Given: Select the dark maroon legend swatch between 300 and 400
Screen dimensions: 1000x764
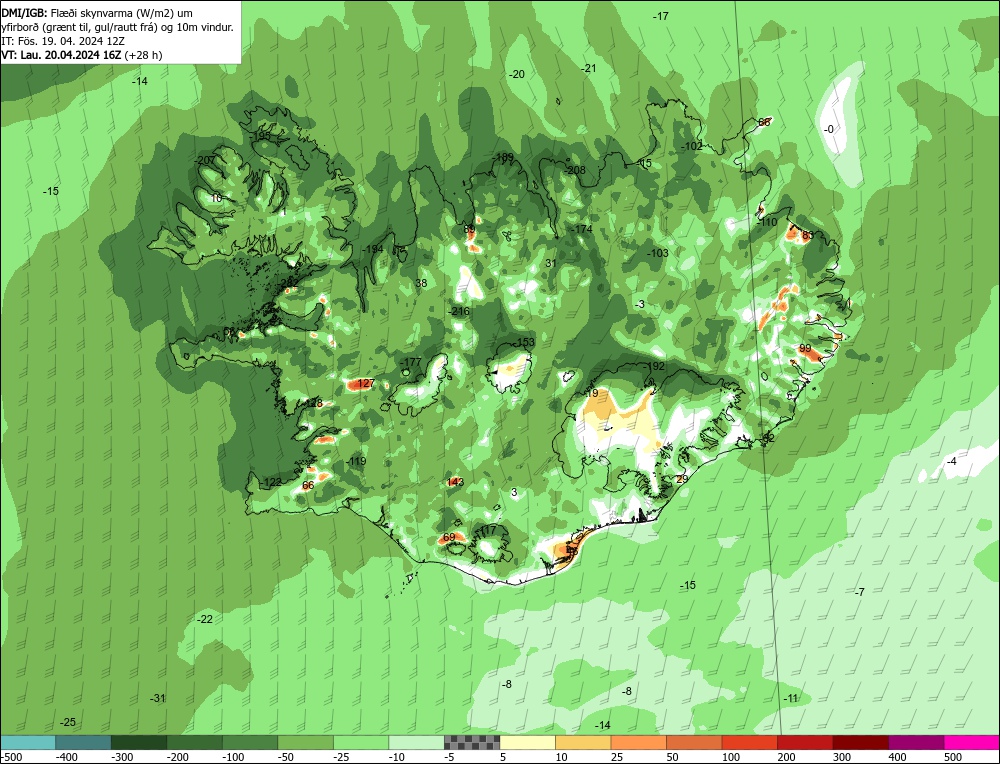Looking at the screenshot, I should tap(860, 742).
